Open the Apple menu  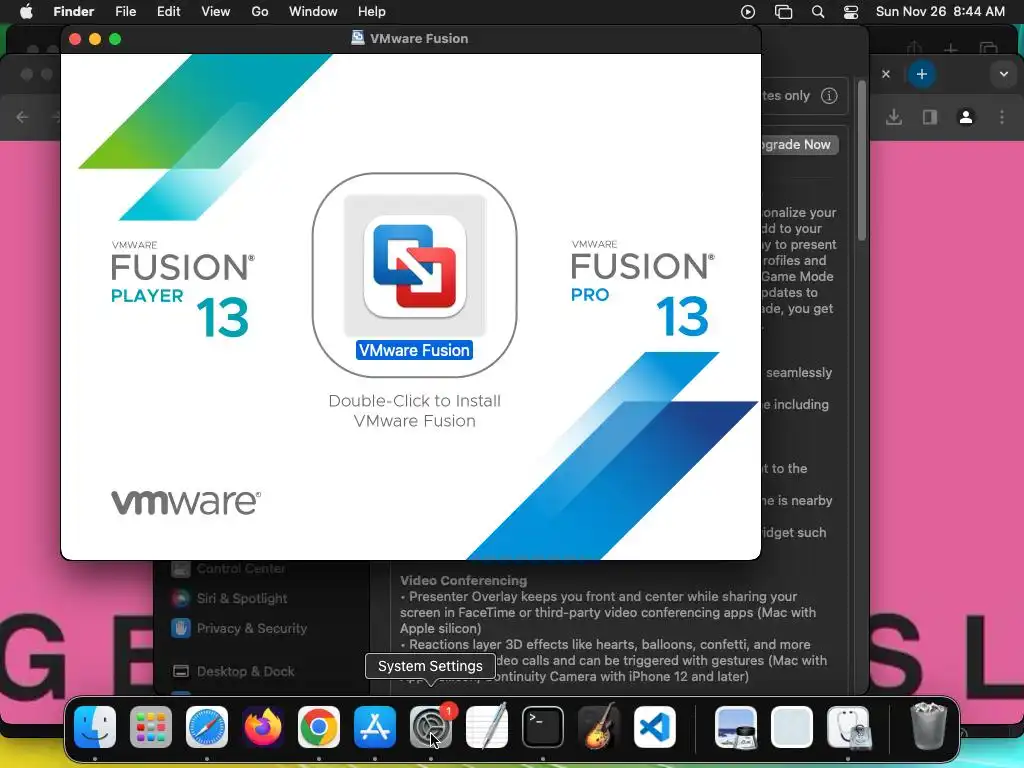coord(26,12)
